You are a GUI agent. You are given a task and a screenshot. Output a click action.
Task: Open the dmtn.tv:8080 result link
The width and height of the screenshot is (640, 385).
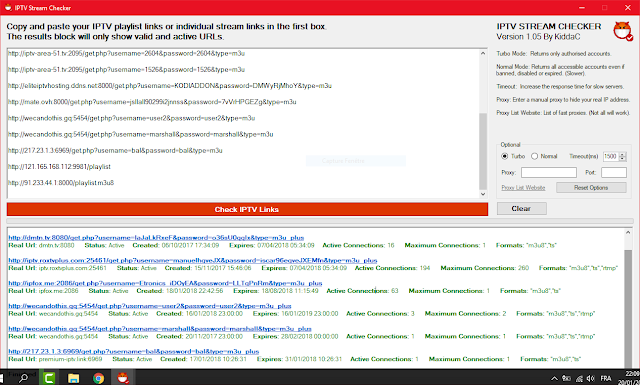tap(156, 238)
